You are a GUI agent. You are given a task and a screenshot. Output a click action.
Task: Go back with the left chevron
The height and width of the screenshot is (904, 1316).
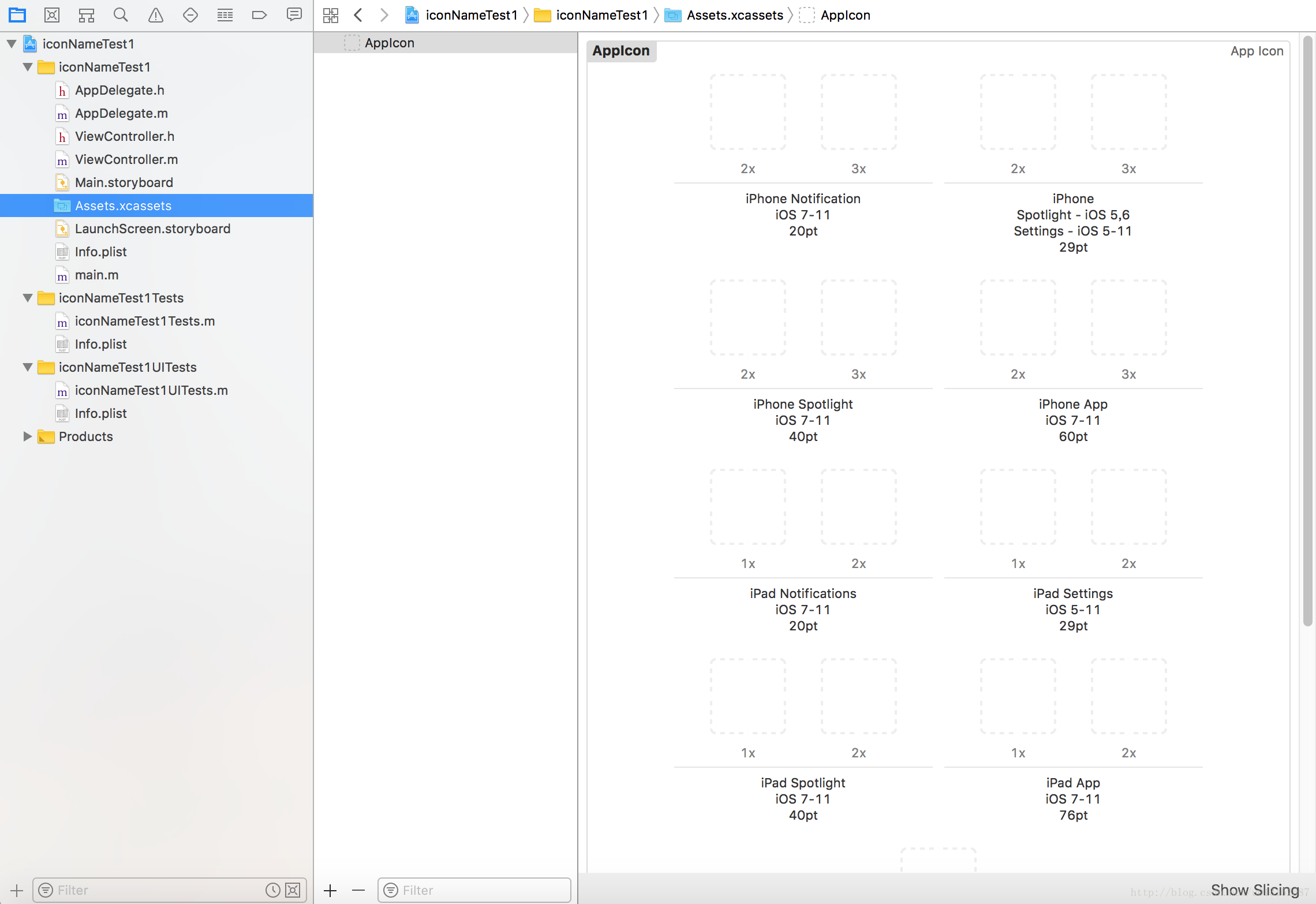(358, 15)
